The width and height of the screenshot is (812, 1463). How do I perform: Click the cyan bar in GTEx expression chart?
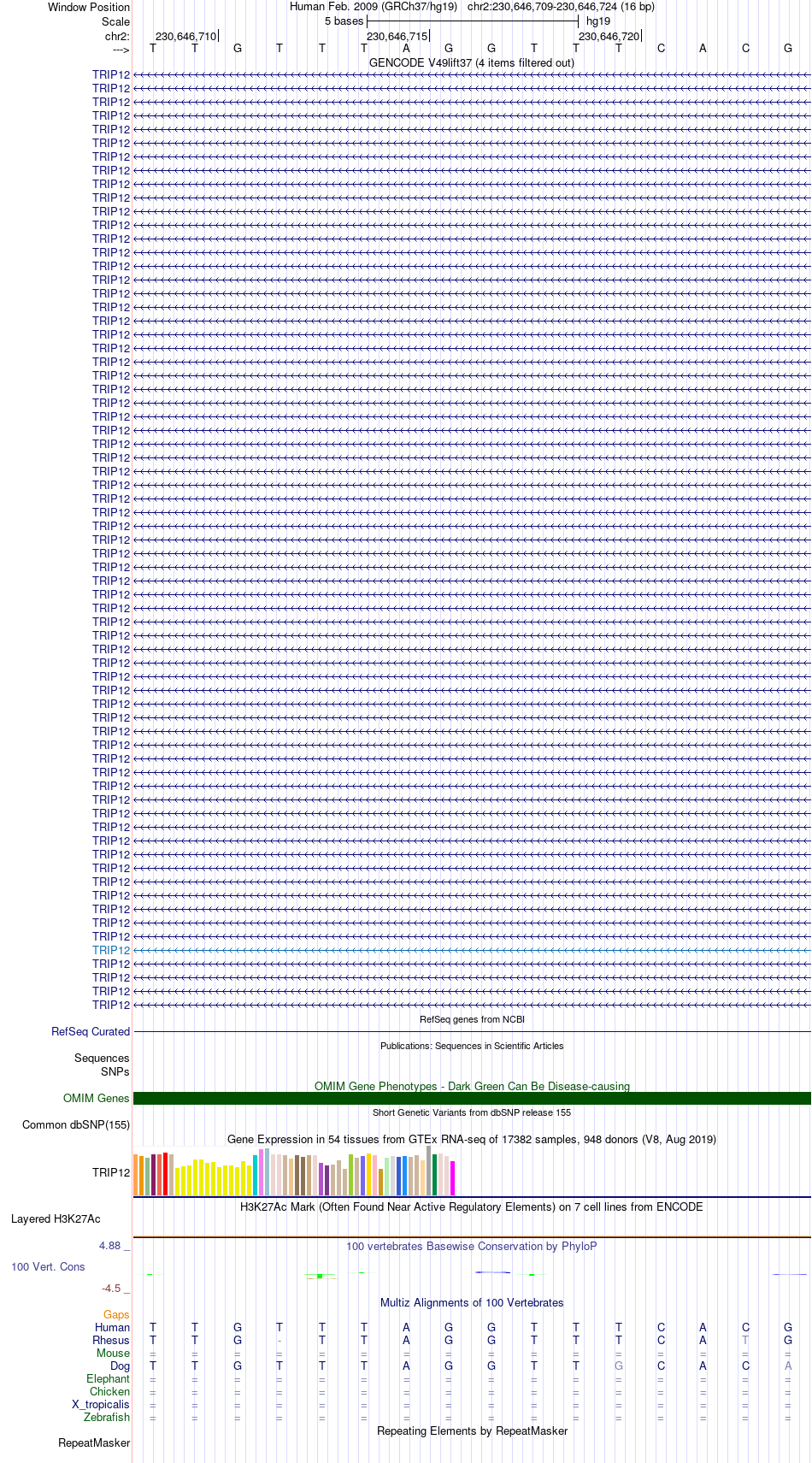click(255, 1175)
